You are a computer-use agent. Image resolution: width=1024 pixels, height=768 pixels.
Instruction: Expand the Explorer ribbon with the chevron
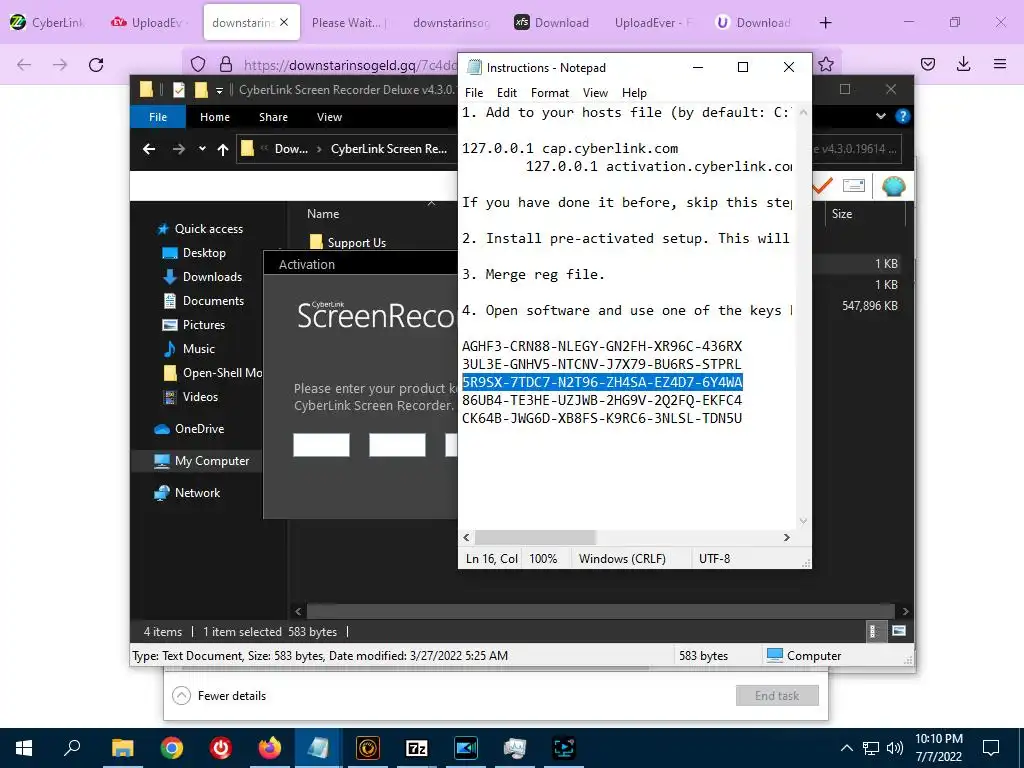881,116
